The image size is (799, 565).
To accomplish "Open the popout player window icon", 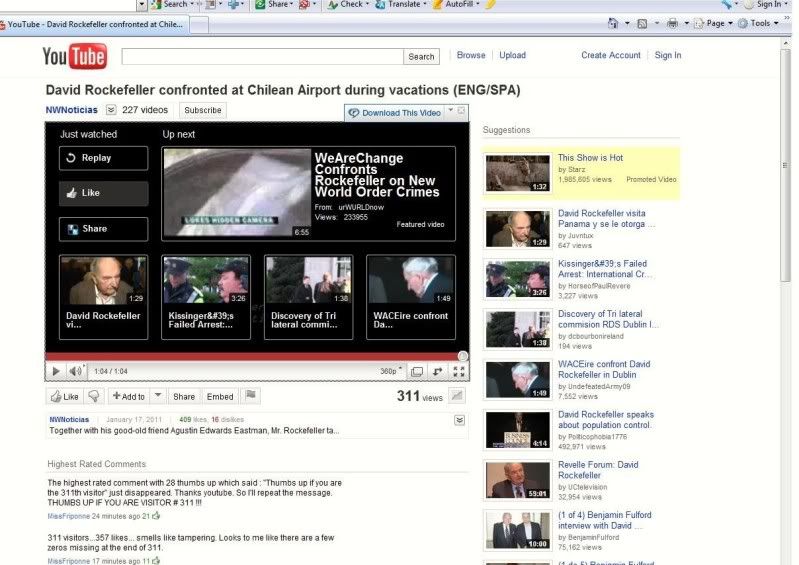I will point(417,371).
